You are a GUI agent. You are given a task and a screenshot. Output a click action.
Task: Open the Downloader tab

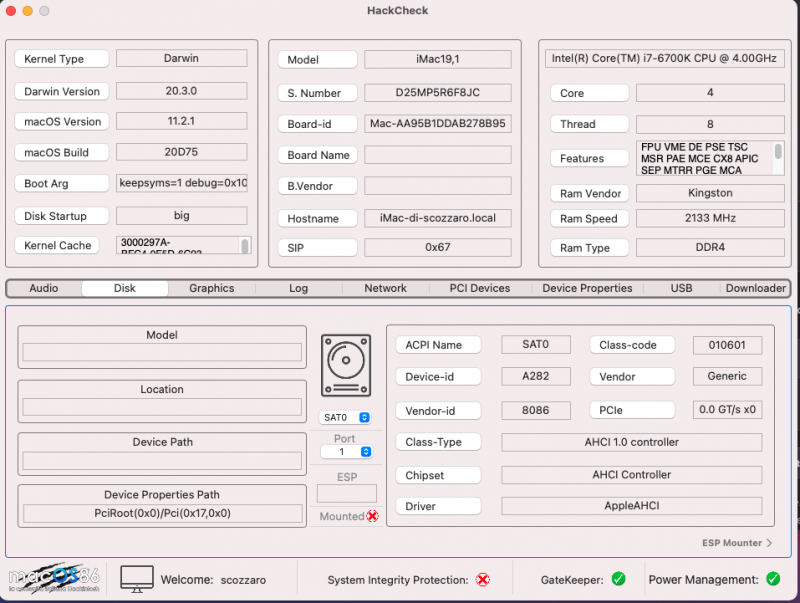point(756,288)
